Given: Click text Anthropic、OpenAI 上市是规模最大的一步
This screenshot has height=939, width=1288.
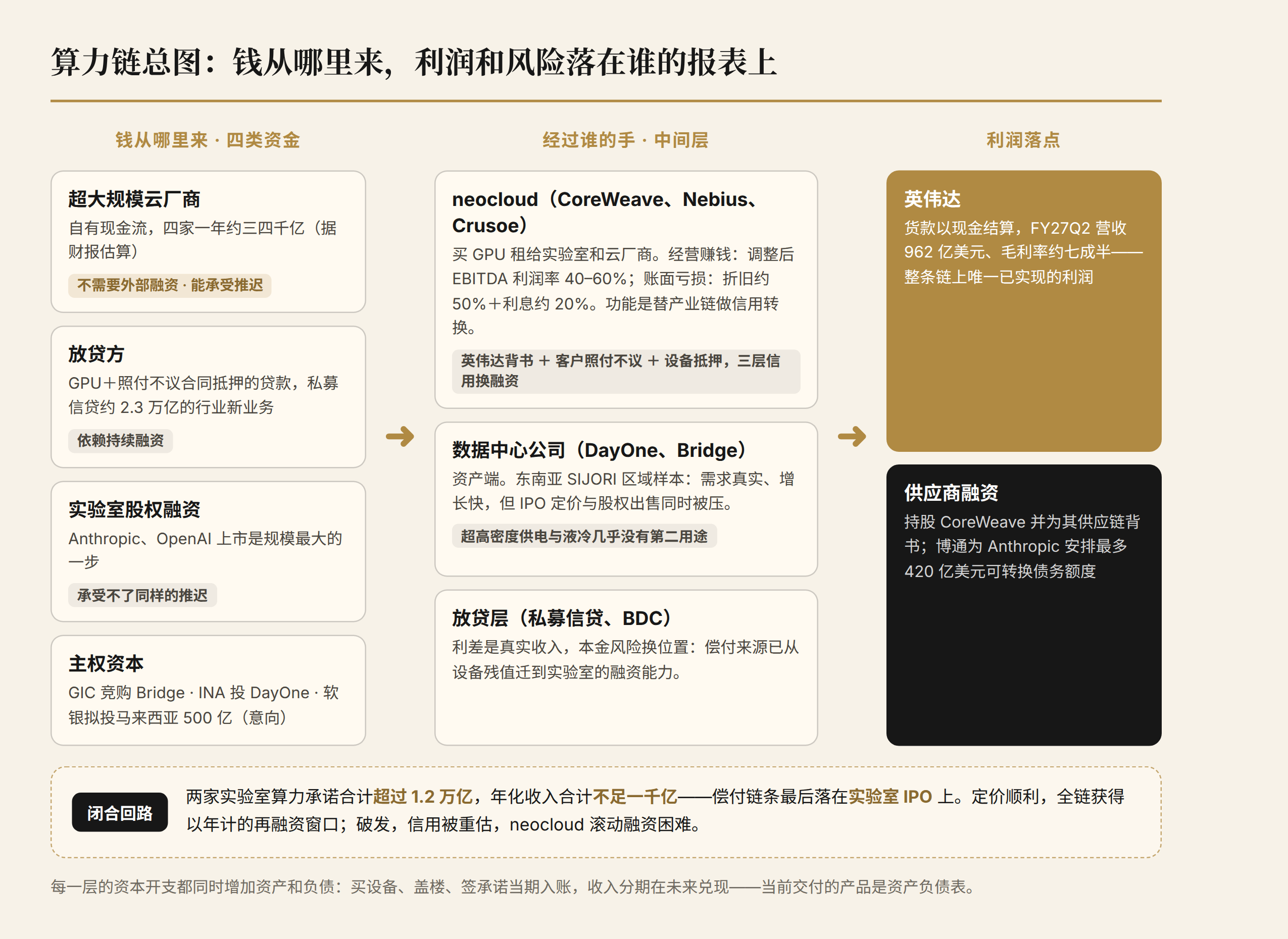Looking at the screenshot, I should tap(205, 550).
